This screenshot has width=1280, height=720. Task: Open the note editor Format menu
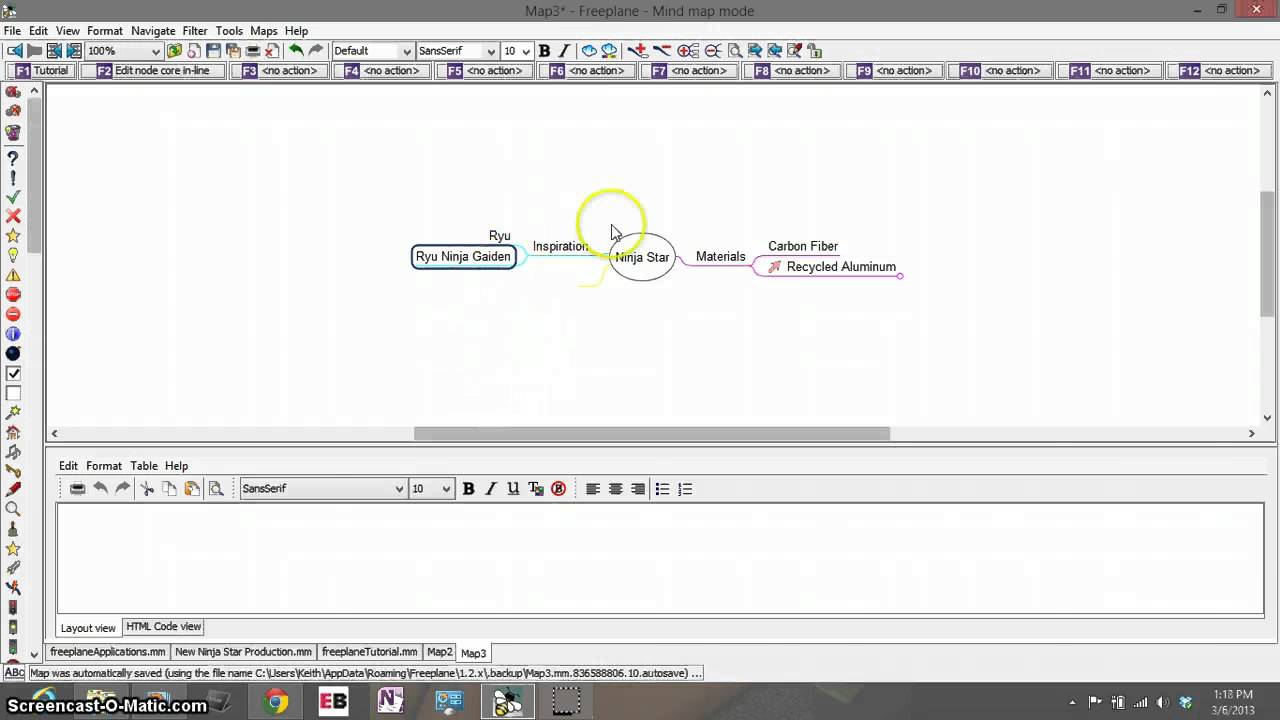click(x=104, y=466)
